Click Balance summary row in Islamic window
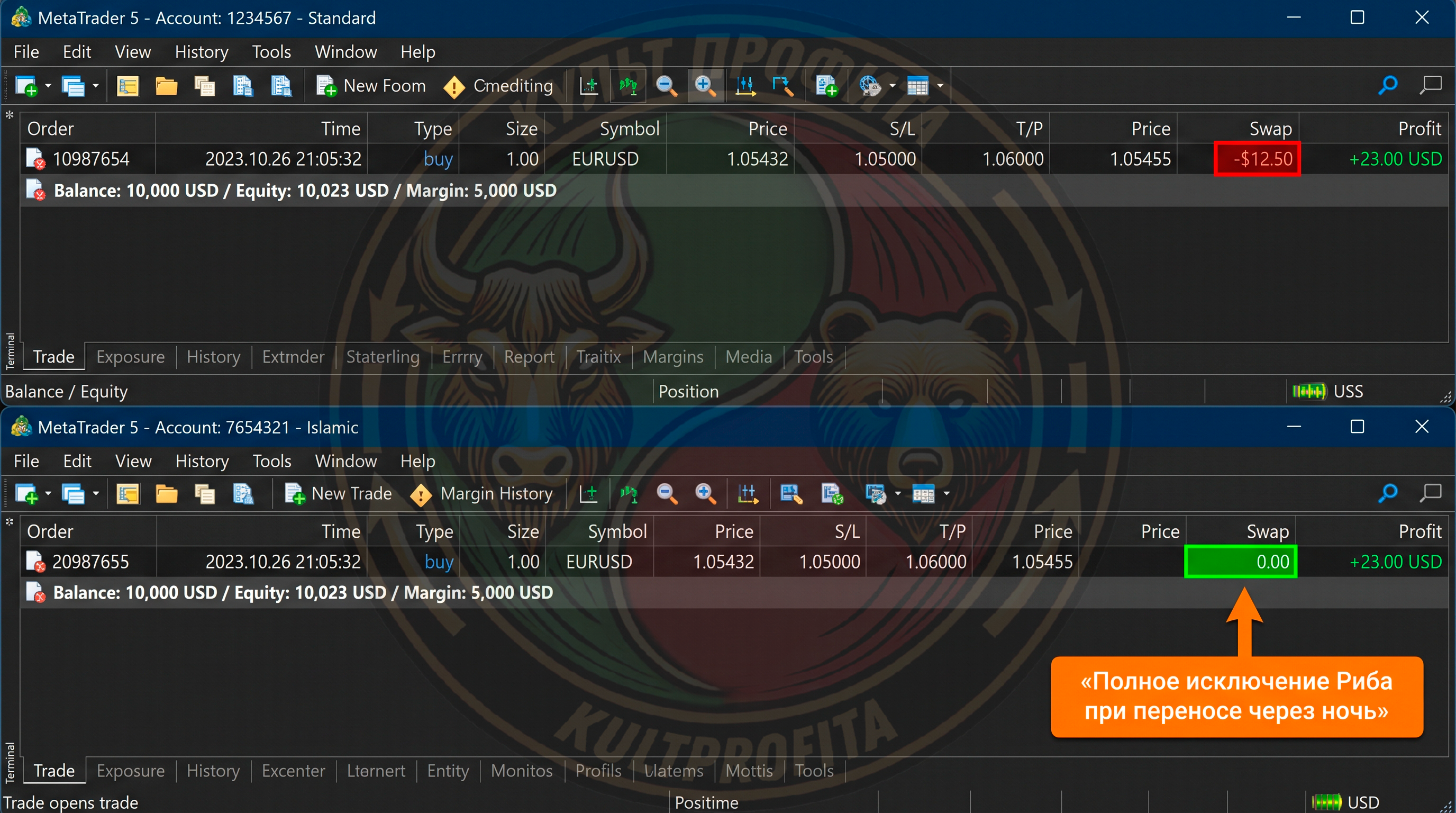This screenshot has width=1456, height=813. click(x=734, y=592)
